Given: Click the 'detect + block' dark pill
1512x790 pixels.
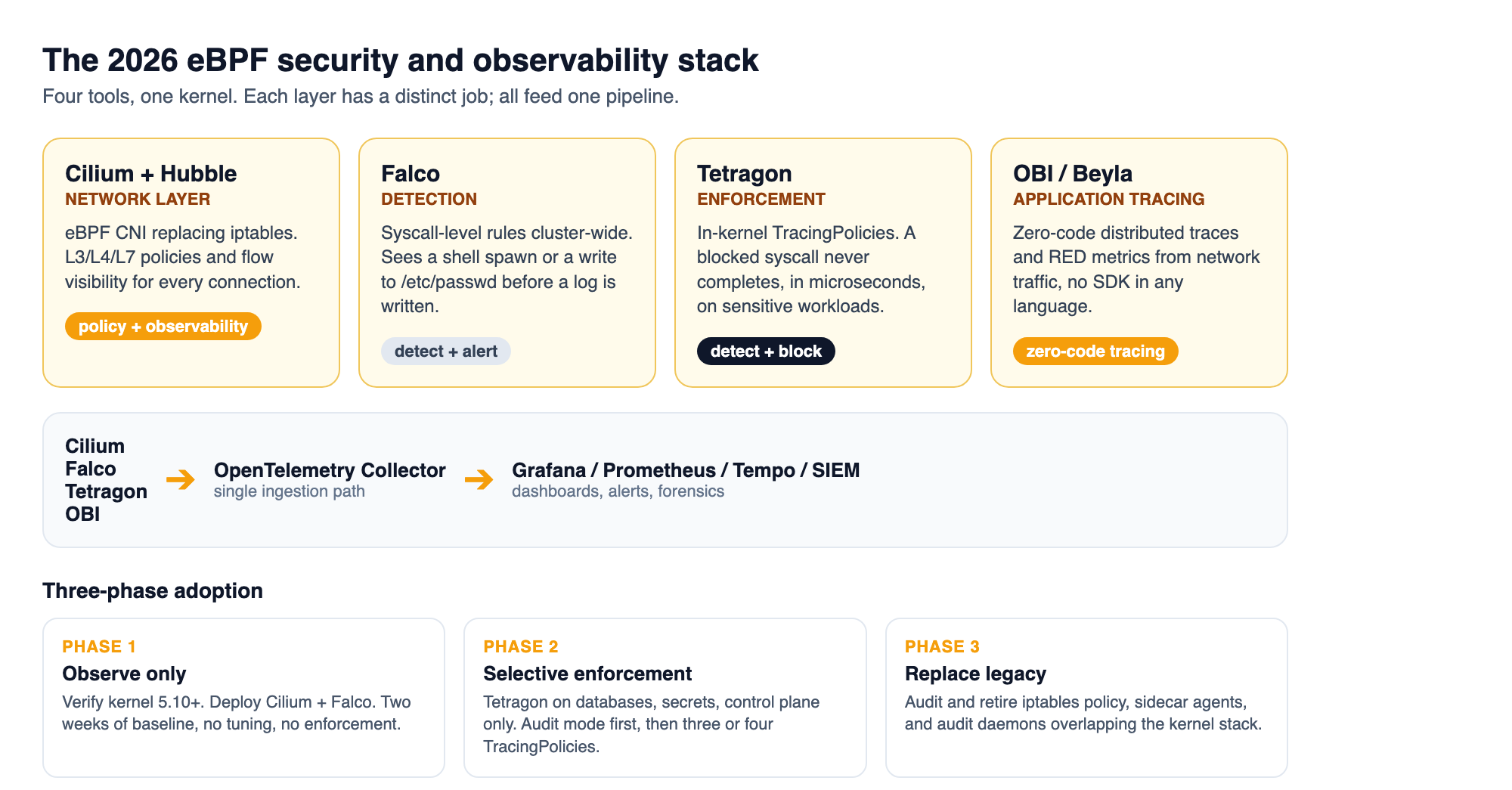Looking at the screenshot, I should tap(766, 352).
